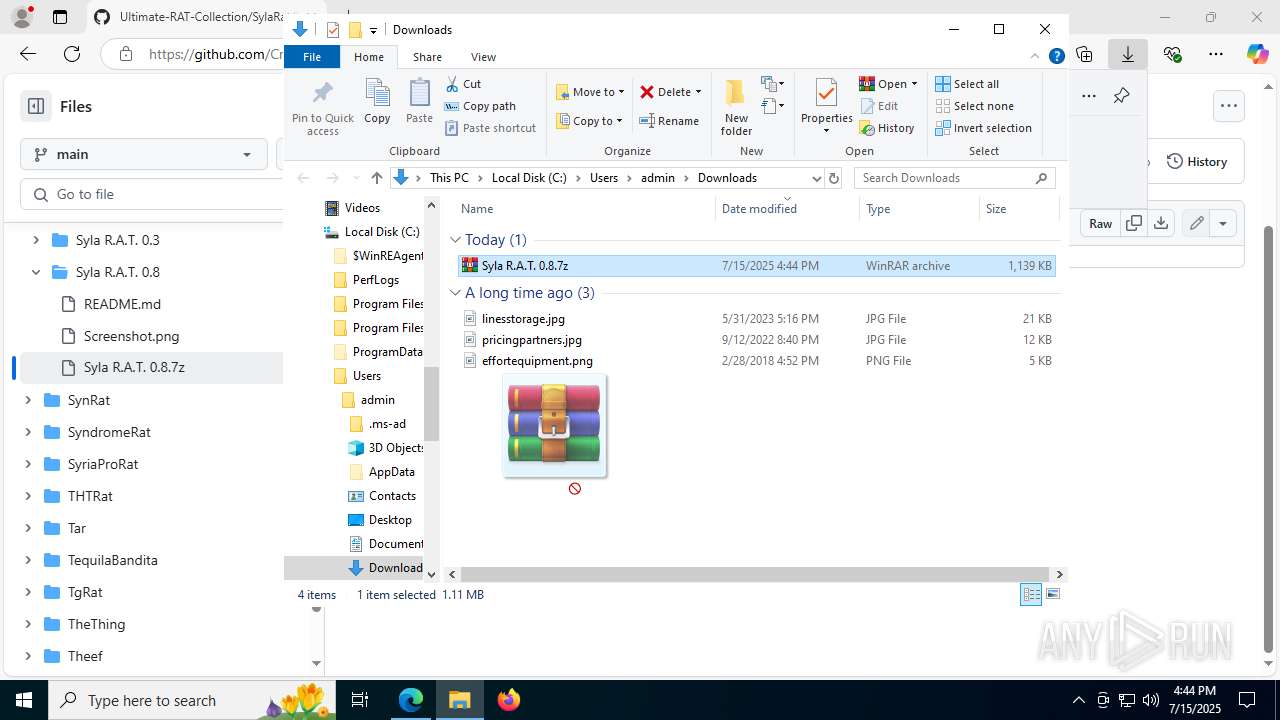This screenshot has width=1280, height=720.
Task: Click Edit in Open group
Action: click(x=878, y=106)
